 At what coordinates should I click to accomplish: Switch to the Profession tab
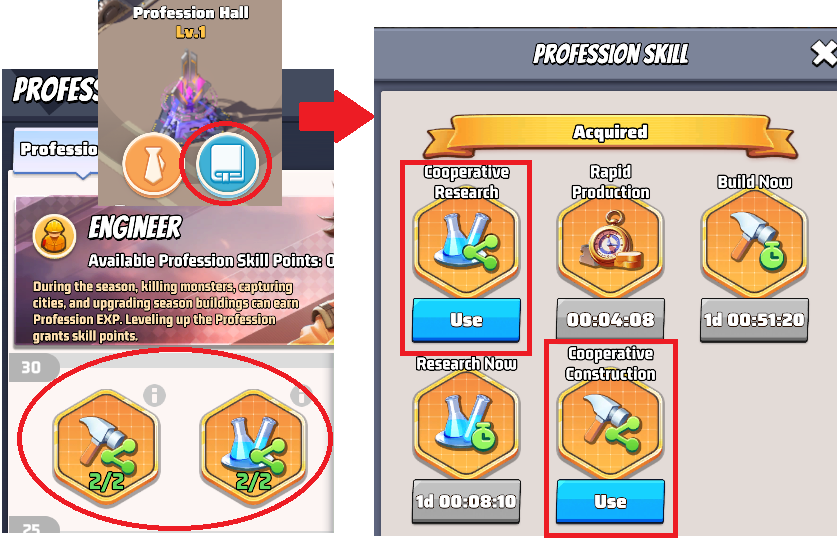(56, 149)
